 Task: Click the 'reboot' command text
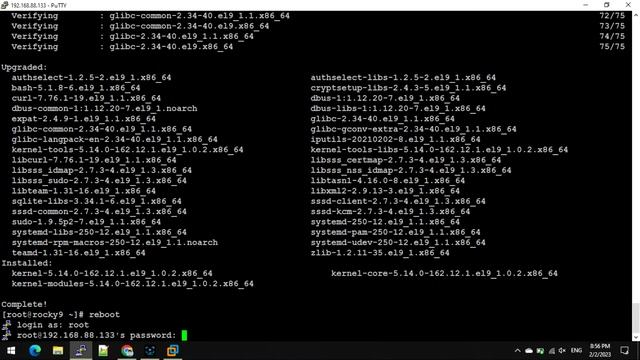pos(104,315)
